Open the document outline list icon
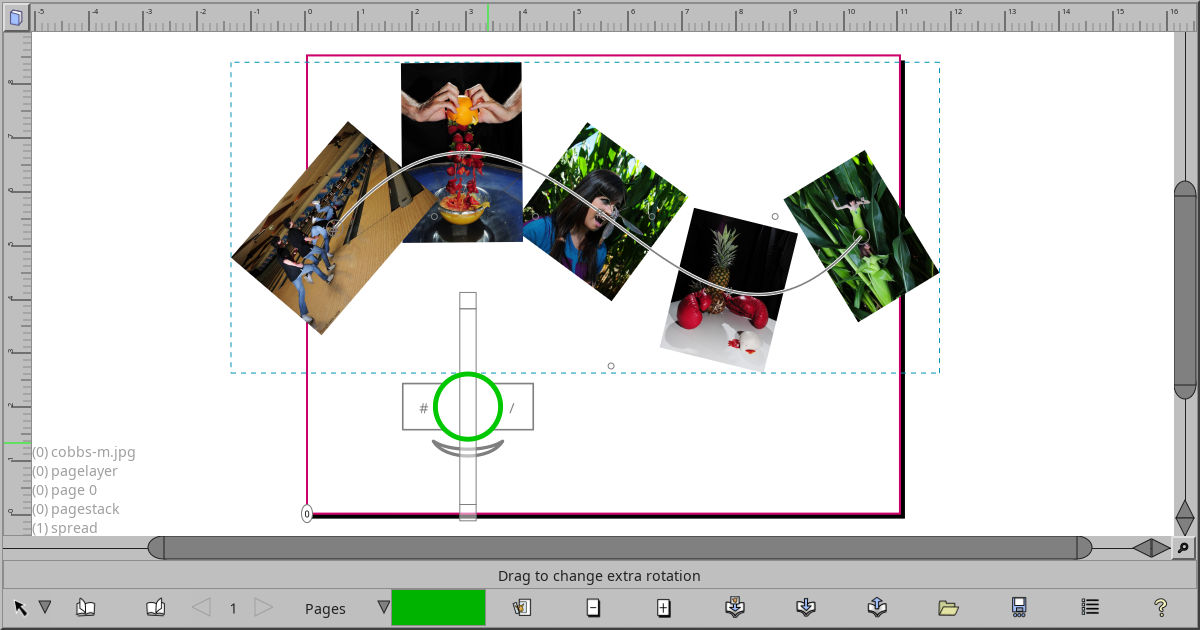 [x=1088, y=606]
